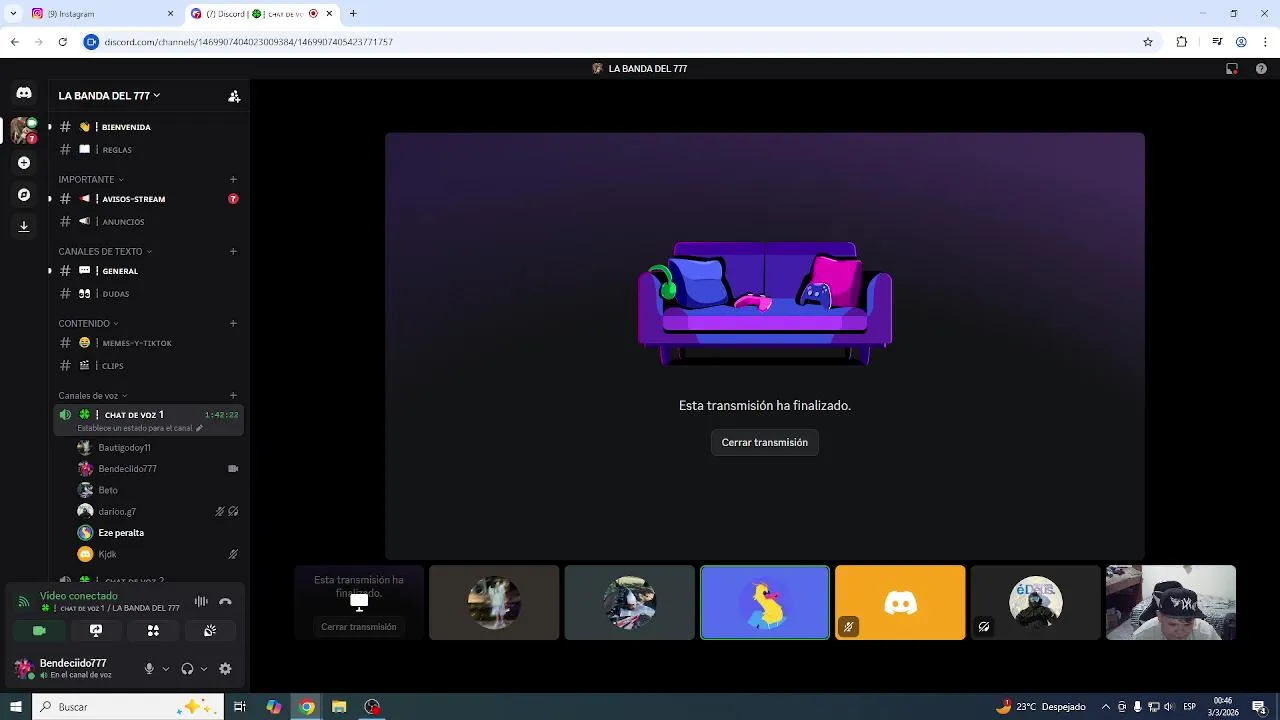Screen dimensions: 1280x720
Task: Switch to the Instagram browser tab
Action: tap(100, 14)
